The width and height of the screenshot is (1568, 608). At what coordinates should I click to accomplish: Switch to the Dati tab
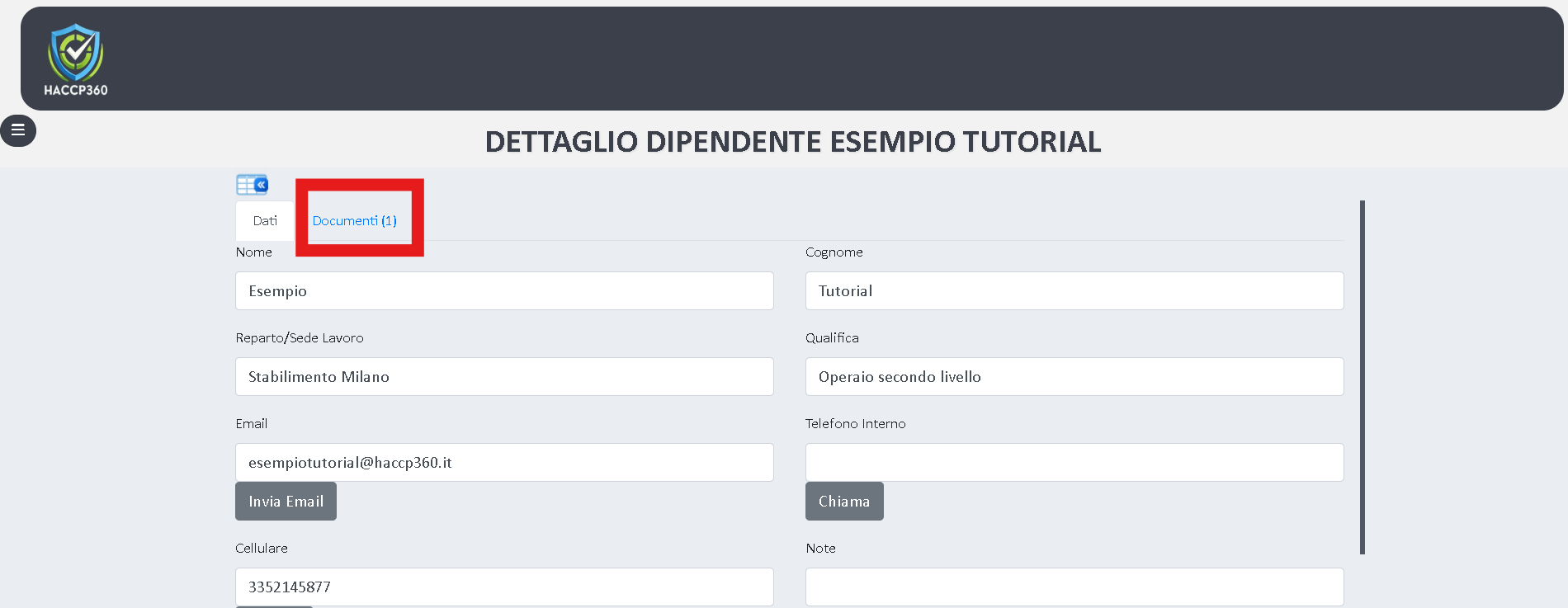pyautogui.click(x=265, y=221)
